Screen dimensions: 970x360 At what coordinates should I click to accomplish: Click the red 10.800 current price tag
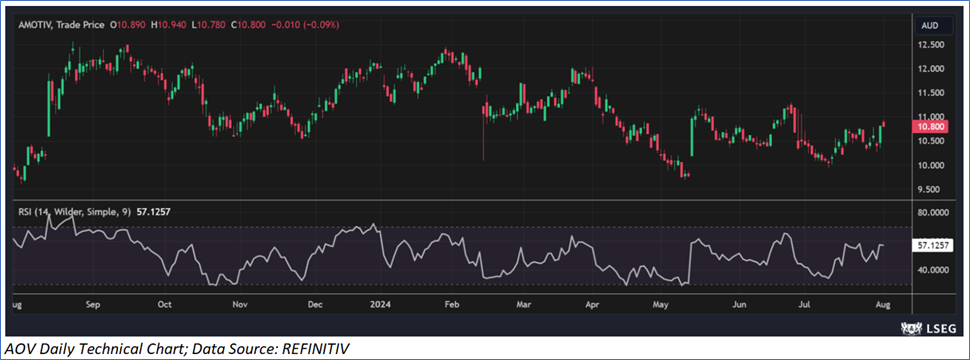pos(931,126)
